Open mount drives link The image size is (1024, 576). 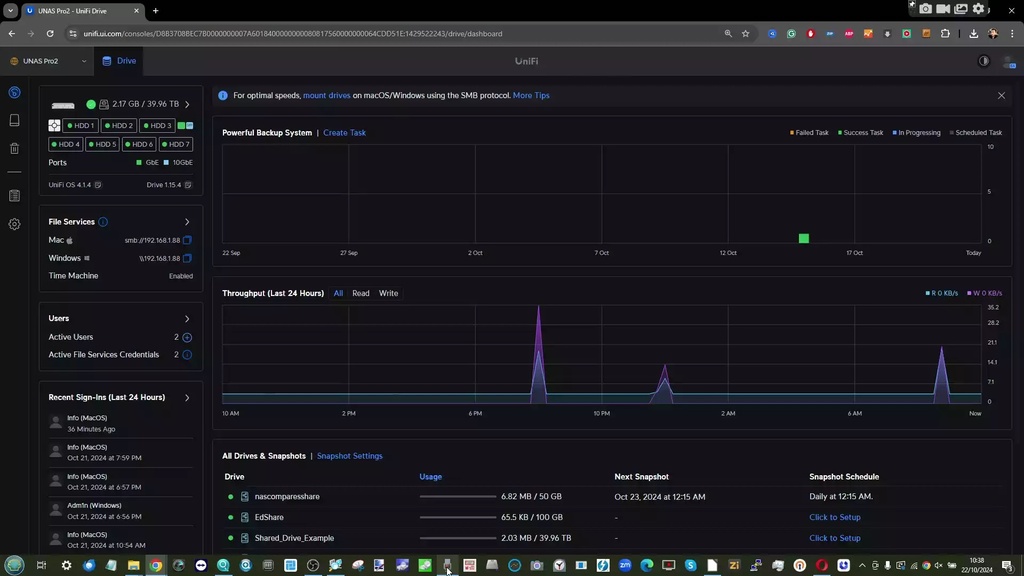tap(327, 95)
